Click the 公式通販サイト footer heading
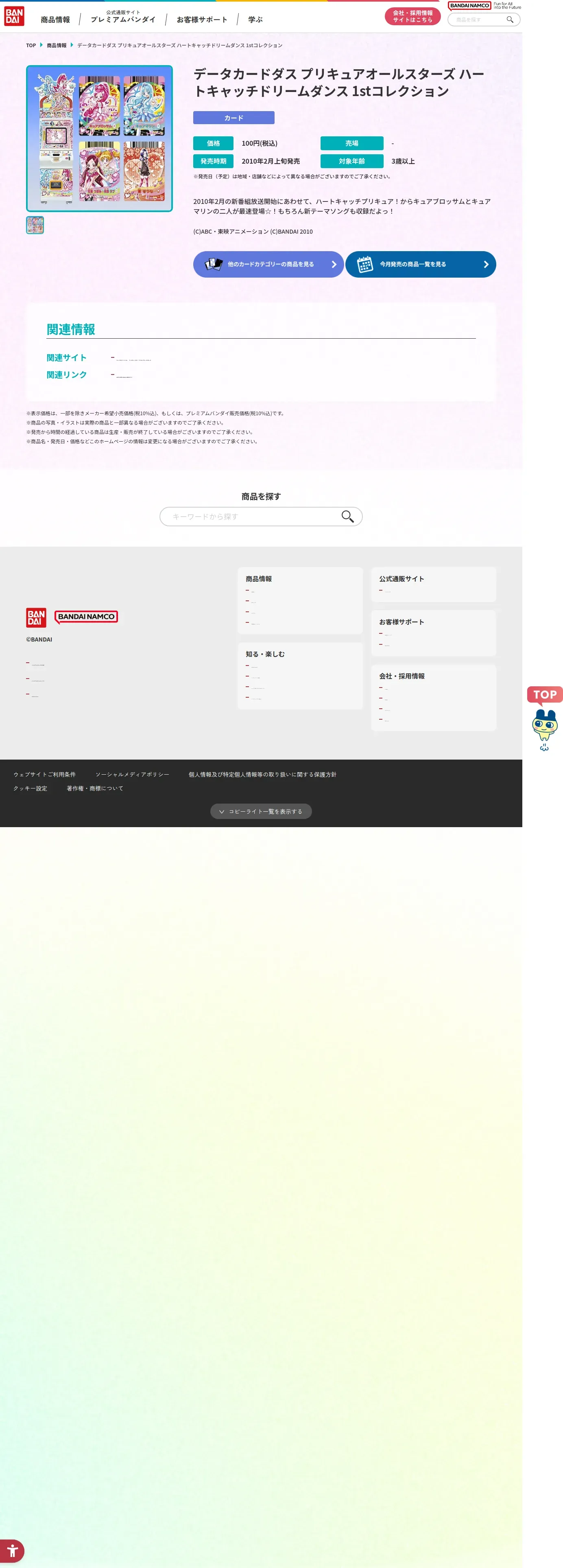563x1568 pixels. [x=402, y=579]
